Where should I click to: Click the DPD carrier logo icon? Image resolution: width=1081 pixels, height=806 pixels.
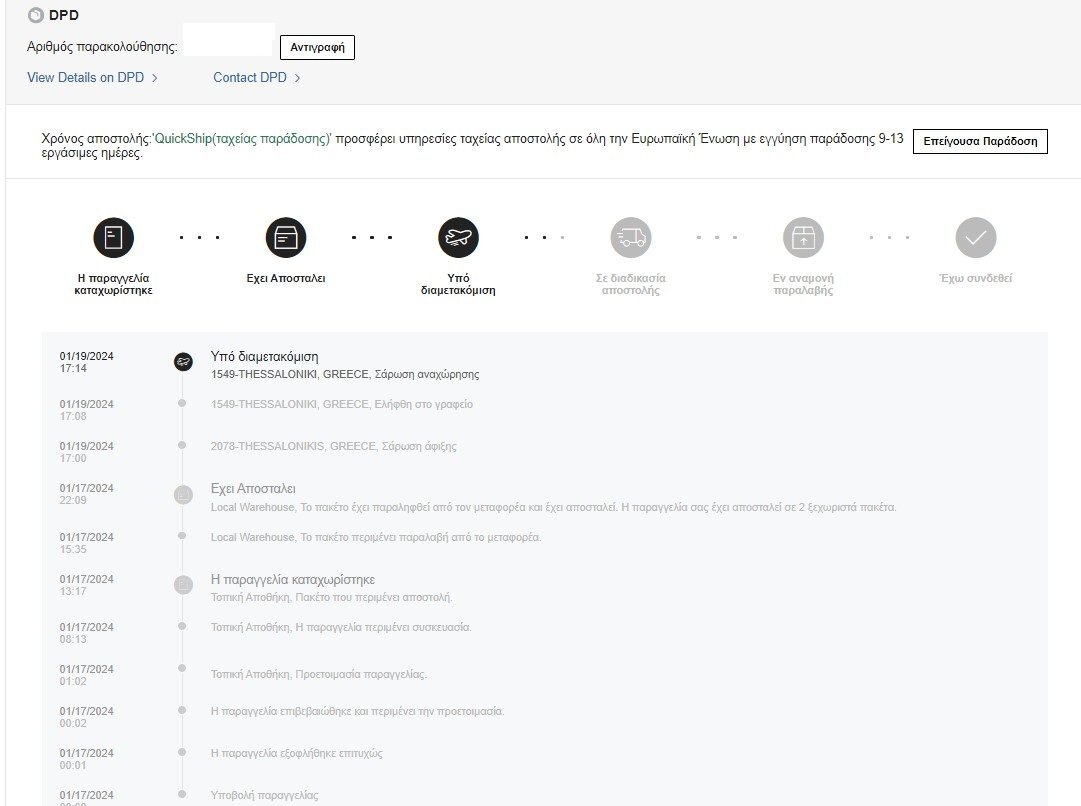tap(36, 15)
